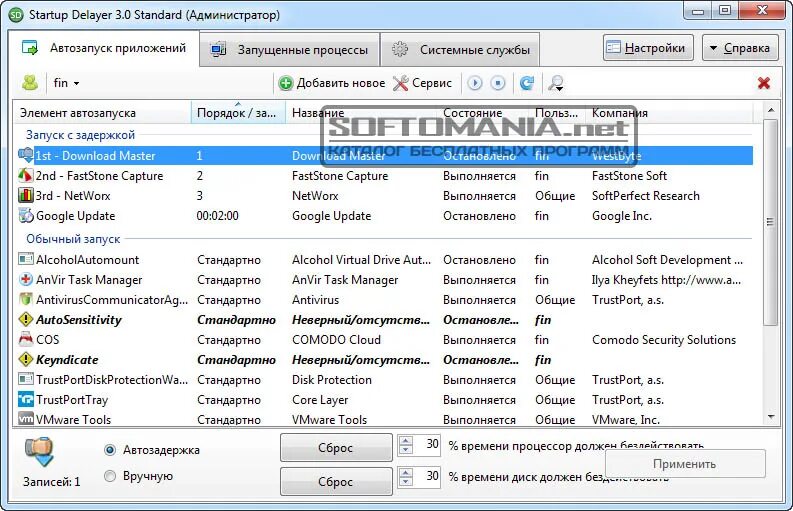
Task: Click the FastStone Soft company cell
Action: pyautogui.click(x=629, y=176)
